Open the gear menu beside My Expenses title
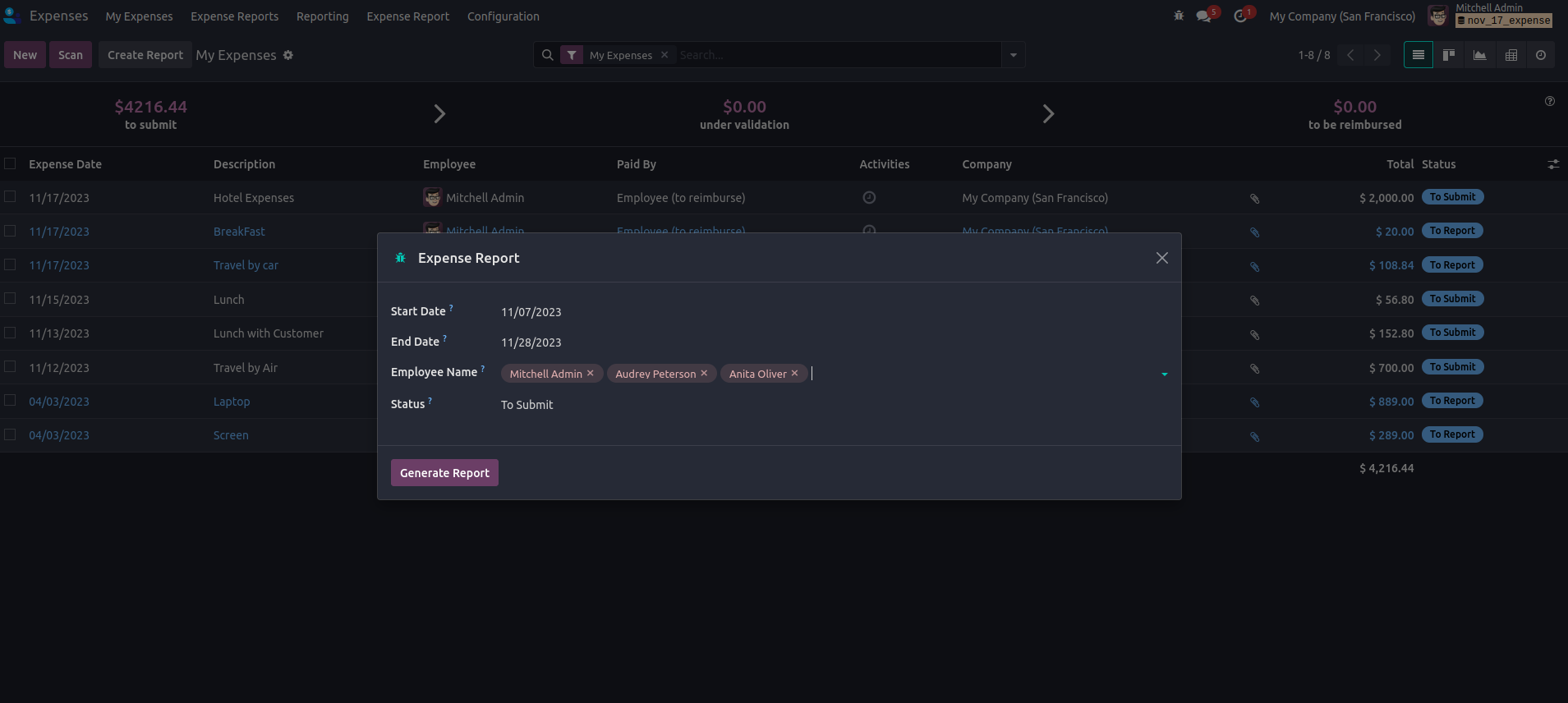The height and width of the screenshot is (703, 1568). point(288,55)
